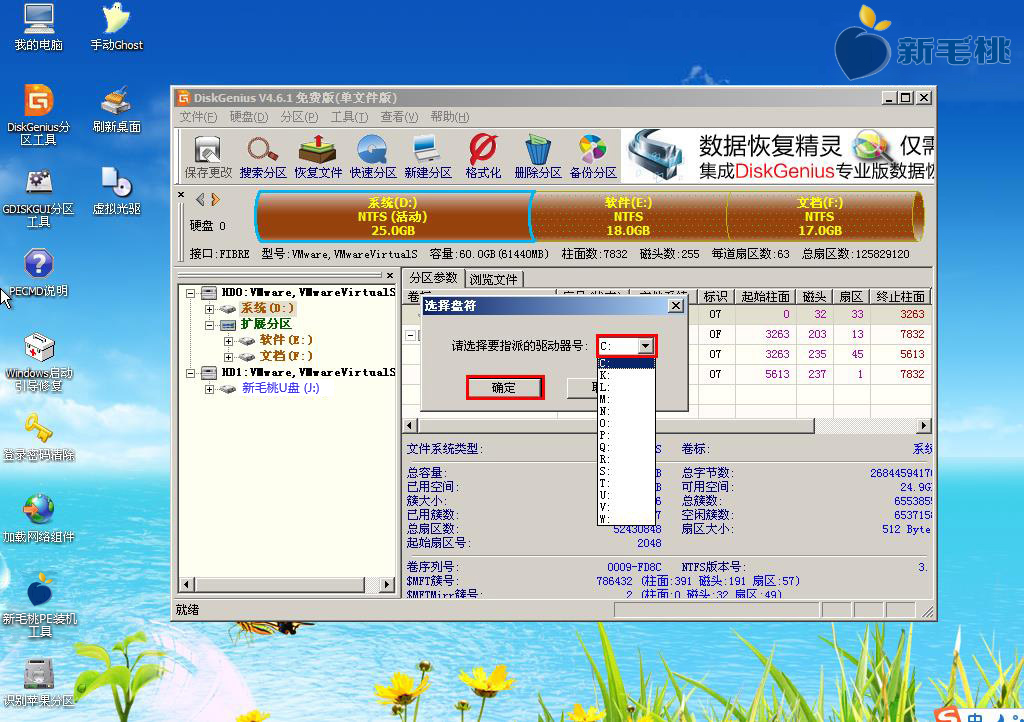The image size is (1024, 722).
Task: Expand the 新毛桃U盘 (J:) tree node
Action: click(209, 389)
